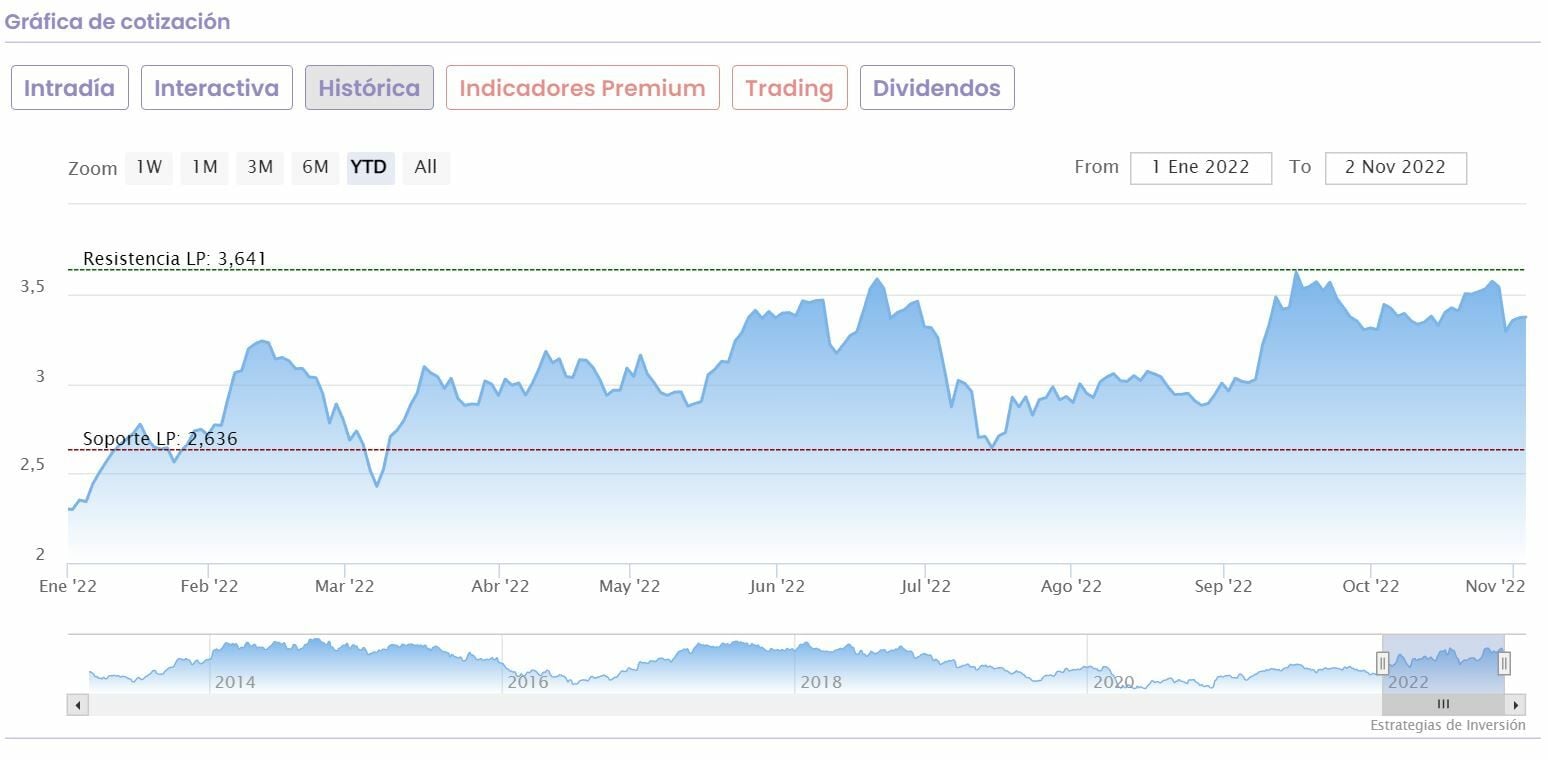Go to the Trading tab
The height and width of the screenshot is (760, 1548).
(x=789, y=88)
